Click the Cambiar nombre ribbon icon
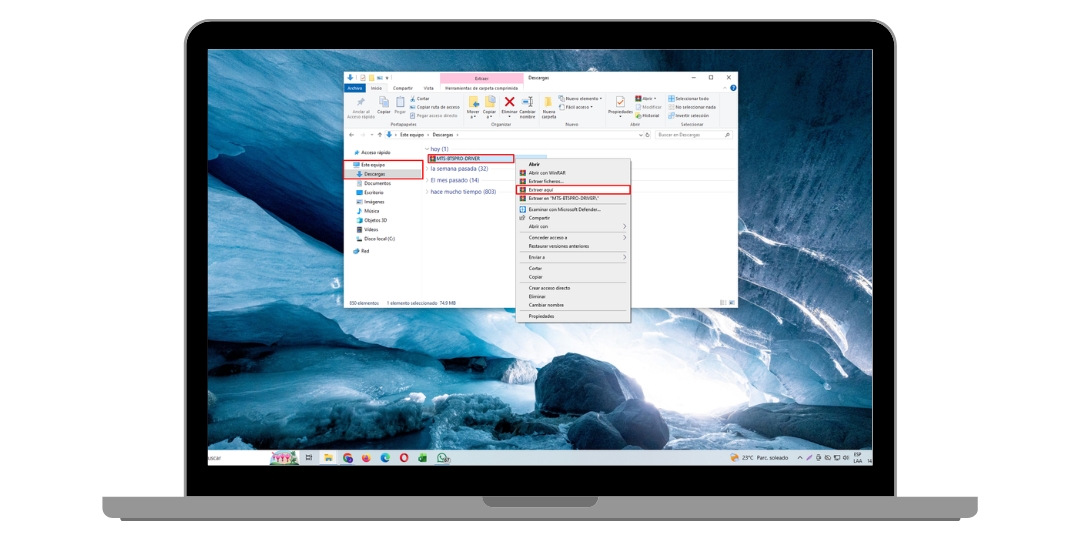 tap(527, 104)
